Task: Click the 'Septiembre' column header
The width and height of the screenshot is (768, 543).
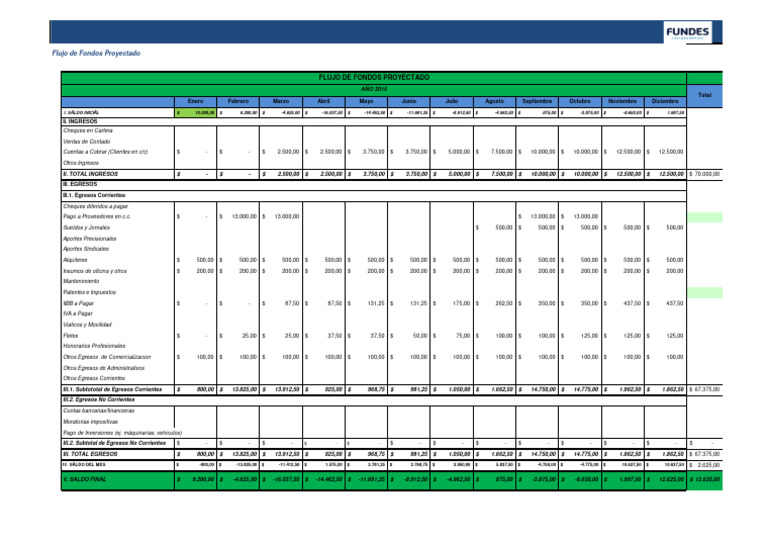Action: 537,101
